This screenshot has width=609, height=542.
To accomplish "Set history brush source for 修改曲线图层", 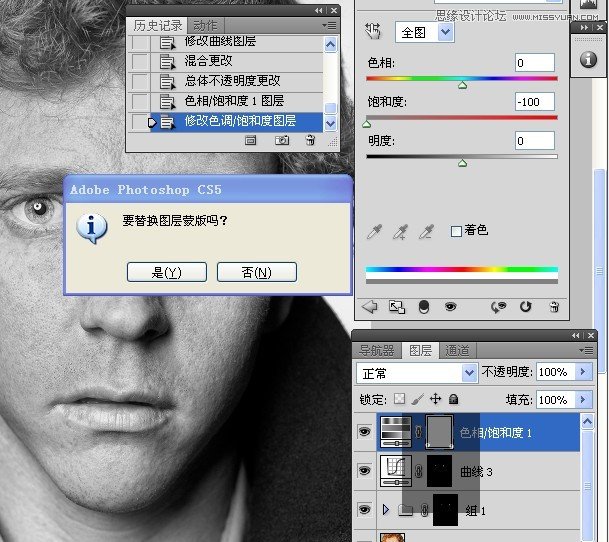I will click(x=139, y=42).
